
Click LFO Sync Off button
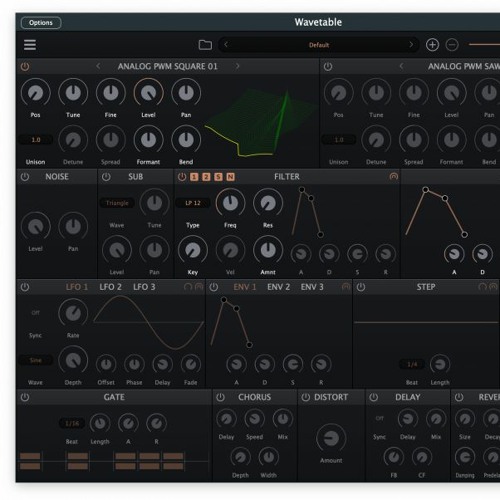coord(36,313)
